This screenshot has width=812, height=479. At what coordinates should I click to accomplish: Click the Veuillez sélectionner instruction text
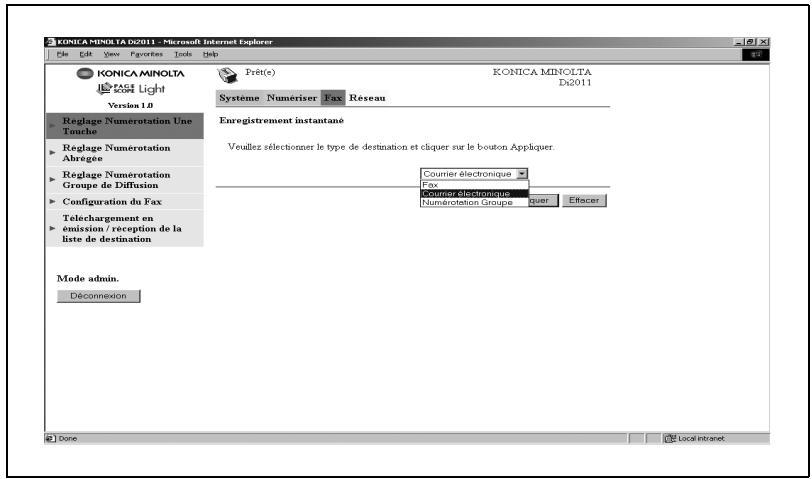391,147
